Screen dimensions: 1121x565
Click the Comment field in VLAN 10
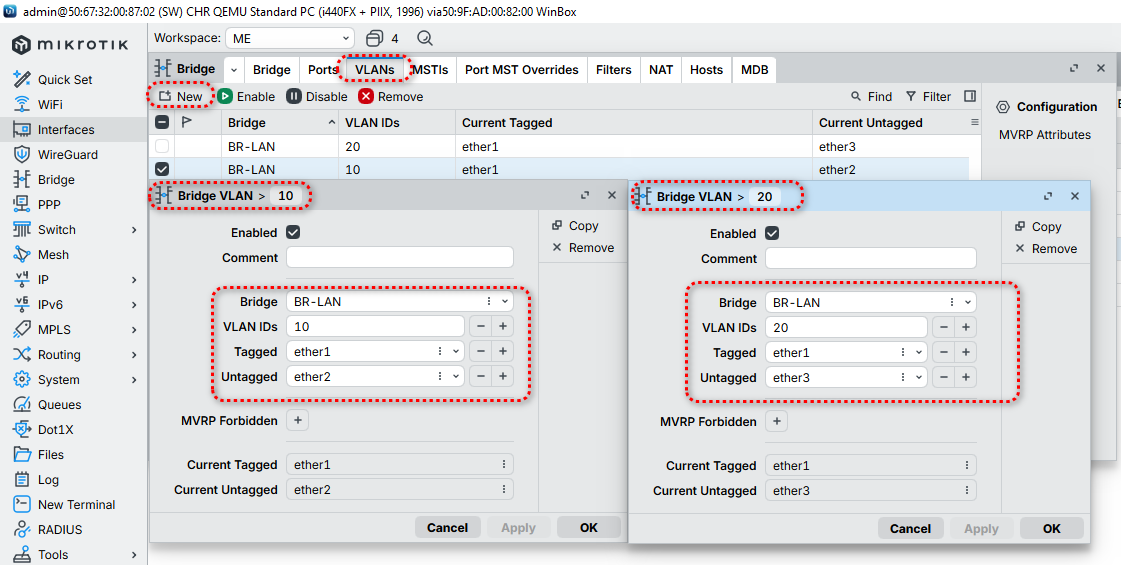[x=399, y=257]
